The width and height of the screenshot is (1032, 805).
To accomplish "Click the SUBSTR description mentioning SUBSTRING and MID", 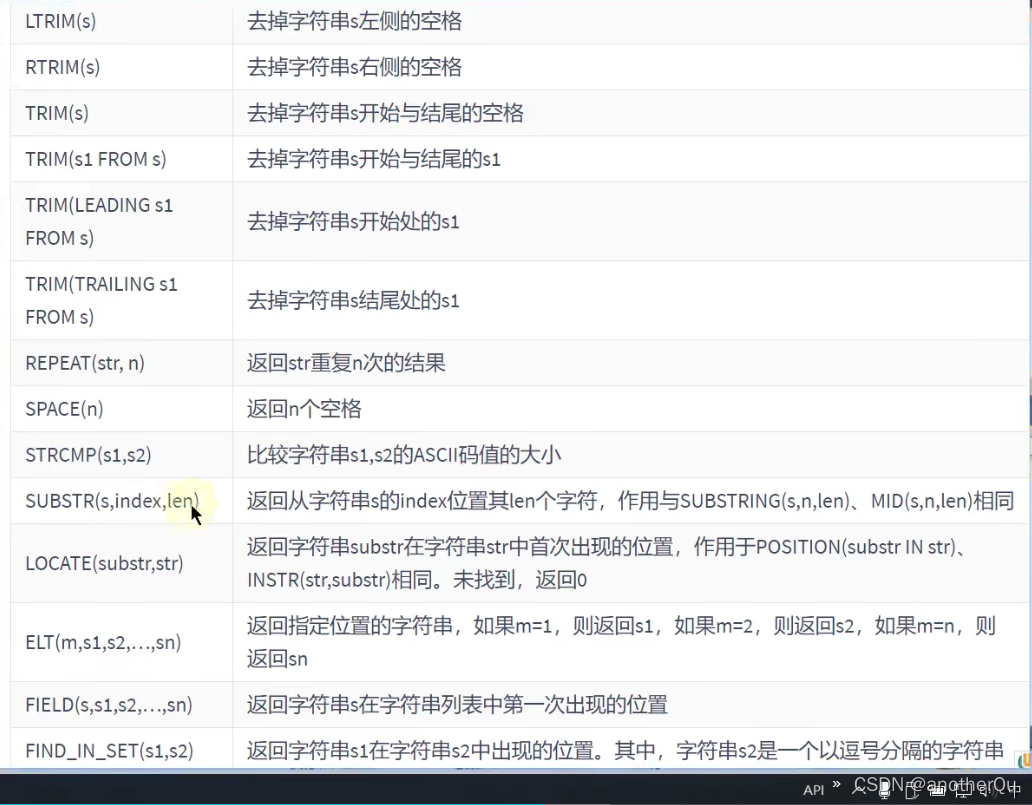I will 630,502.
